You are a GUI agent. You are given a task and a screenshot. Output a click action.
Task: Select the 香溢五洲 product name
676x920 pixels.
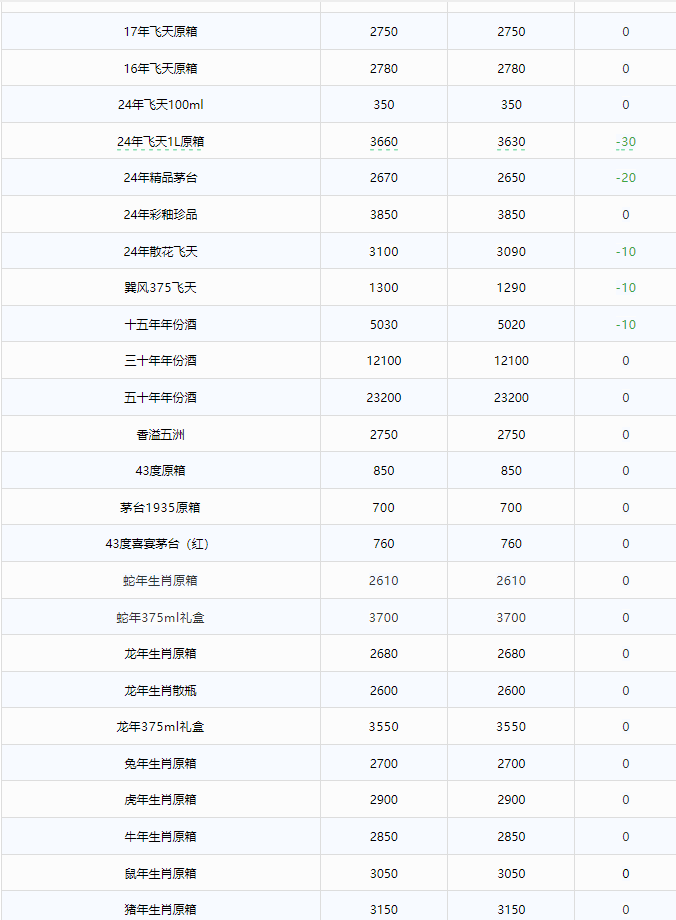click(x=160, y=435)
